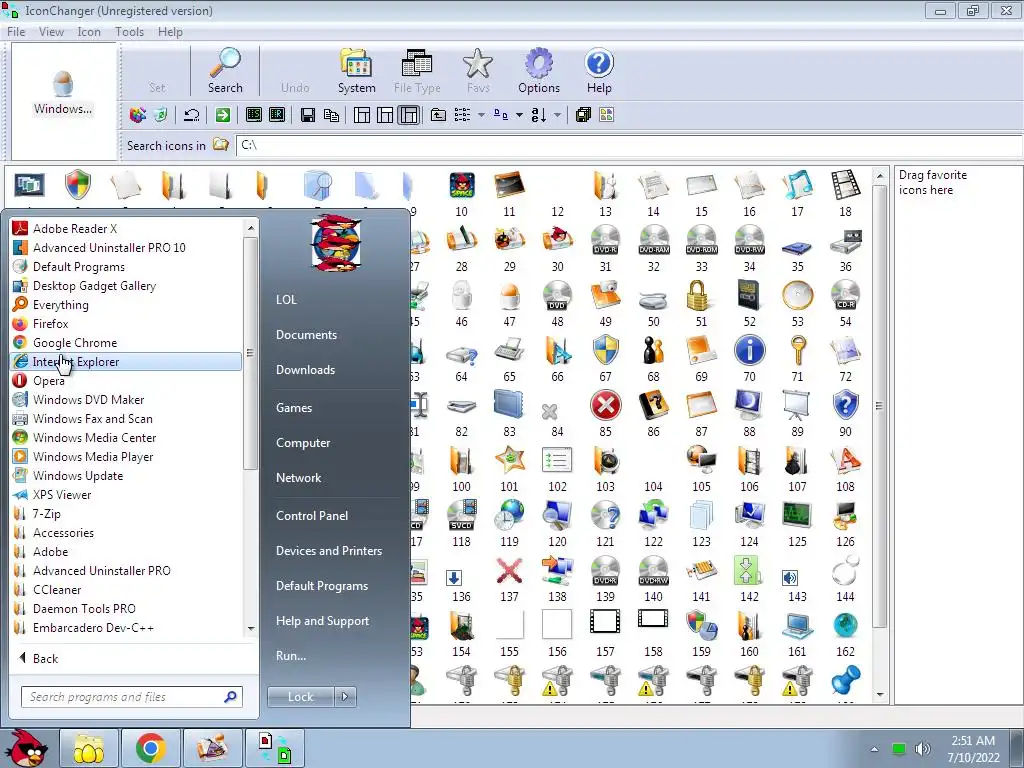Expand the Daemon Tools PRO folder
The image size is (1024, 768).
(84, 609)
